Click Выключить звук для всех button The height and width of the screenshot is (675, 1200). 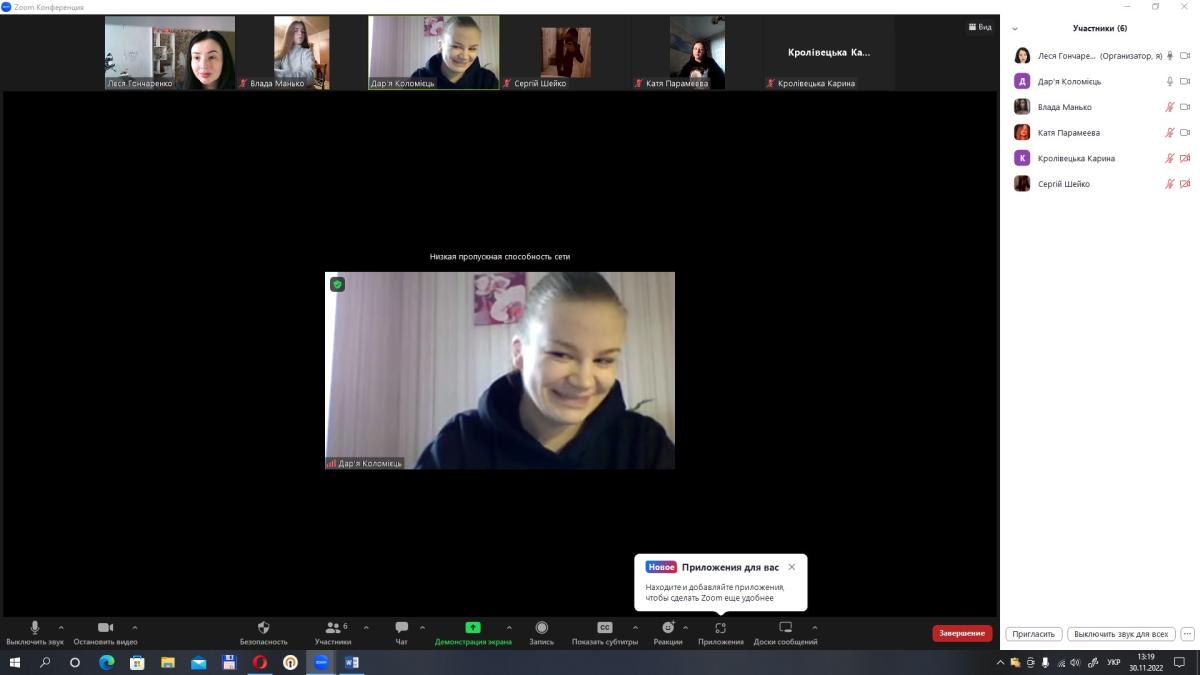1120,634
